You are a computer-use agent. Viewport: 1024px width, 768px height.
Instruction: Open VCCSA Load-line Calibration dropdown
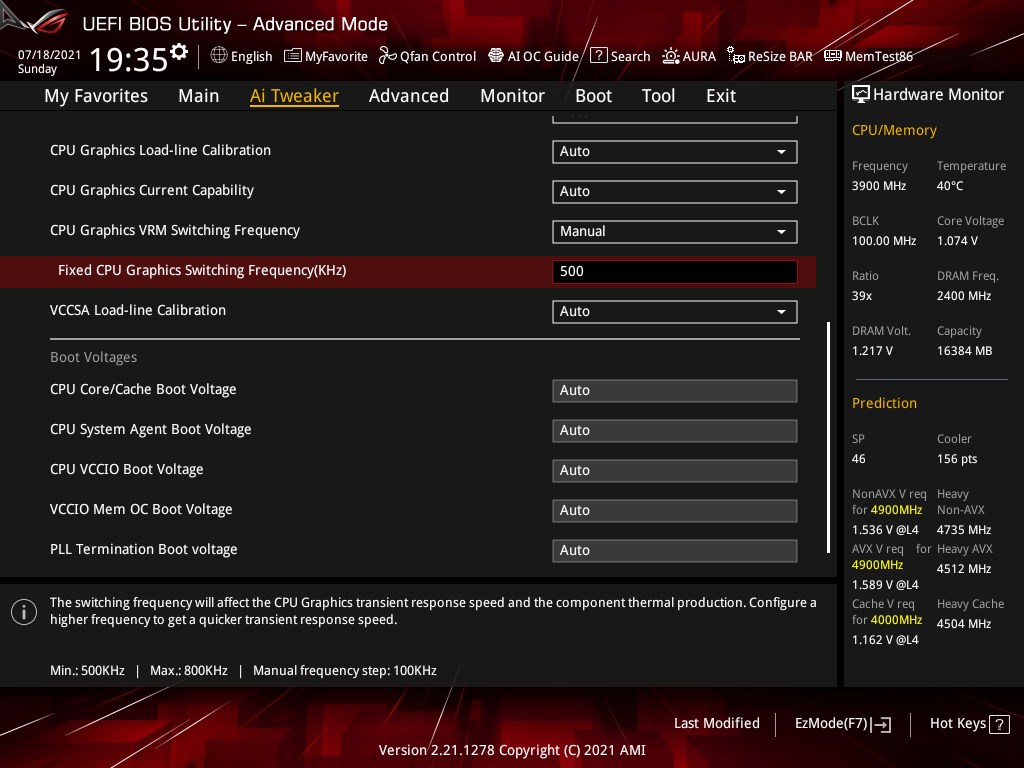point(674,311)
